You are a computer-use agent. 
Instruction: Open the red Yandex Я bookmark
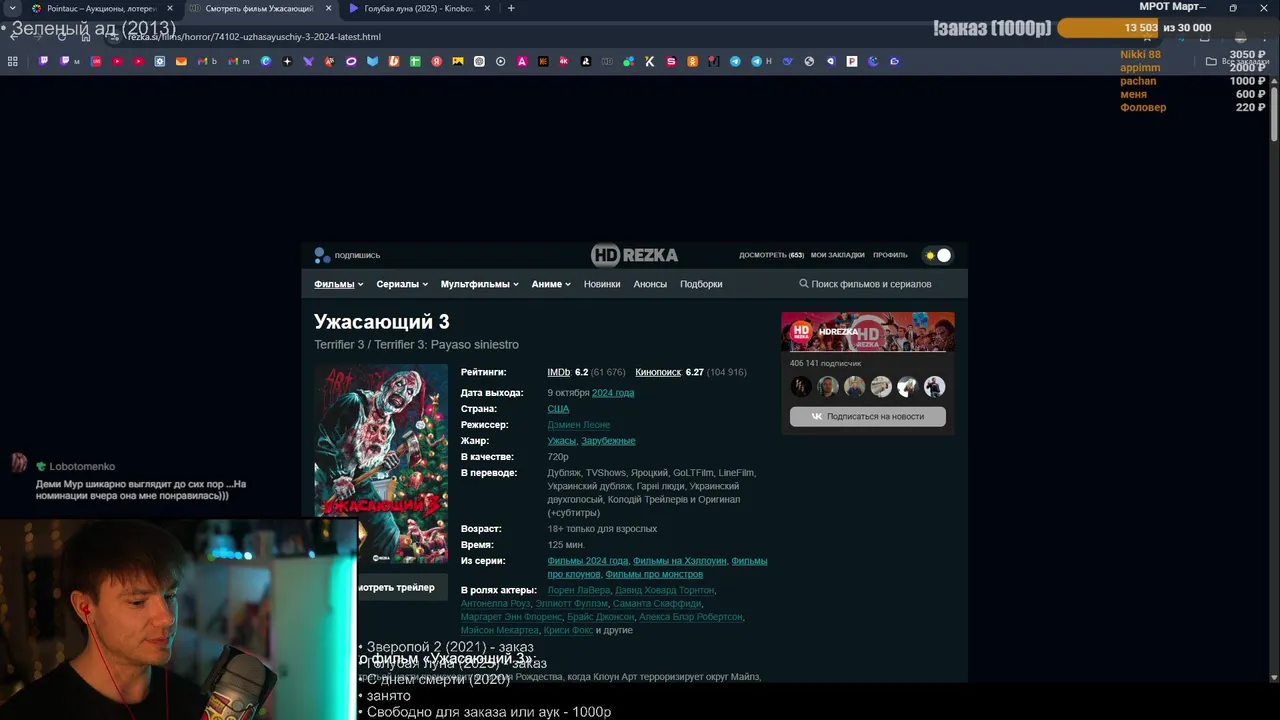point(436,61)
